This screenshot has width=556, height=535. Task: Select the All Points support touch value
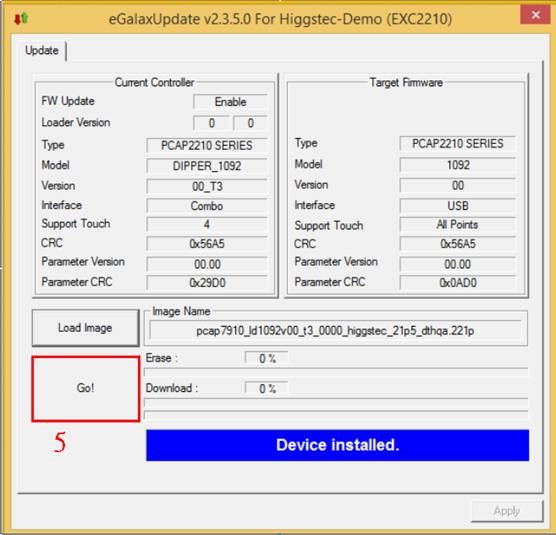click(x=457, y=224)
